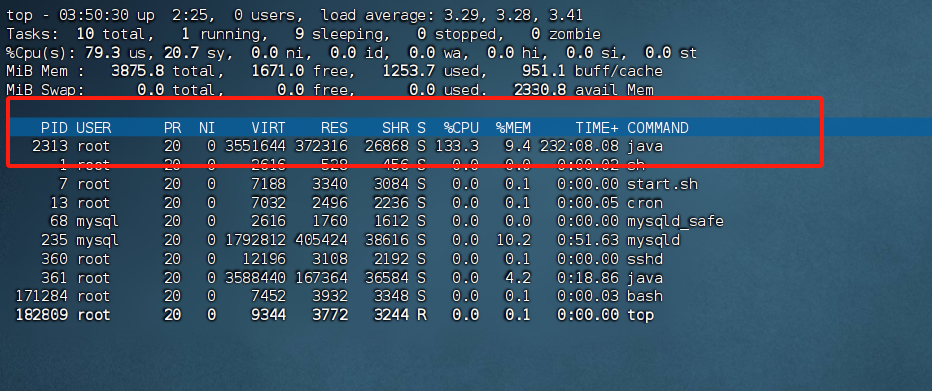Click the sshd command name
The height and width of the screenshot is (391, 932).
point(645,259)
